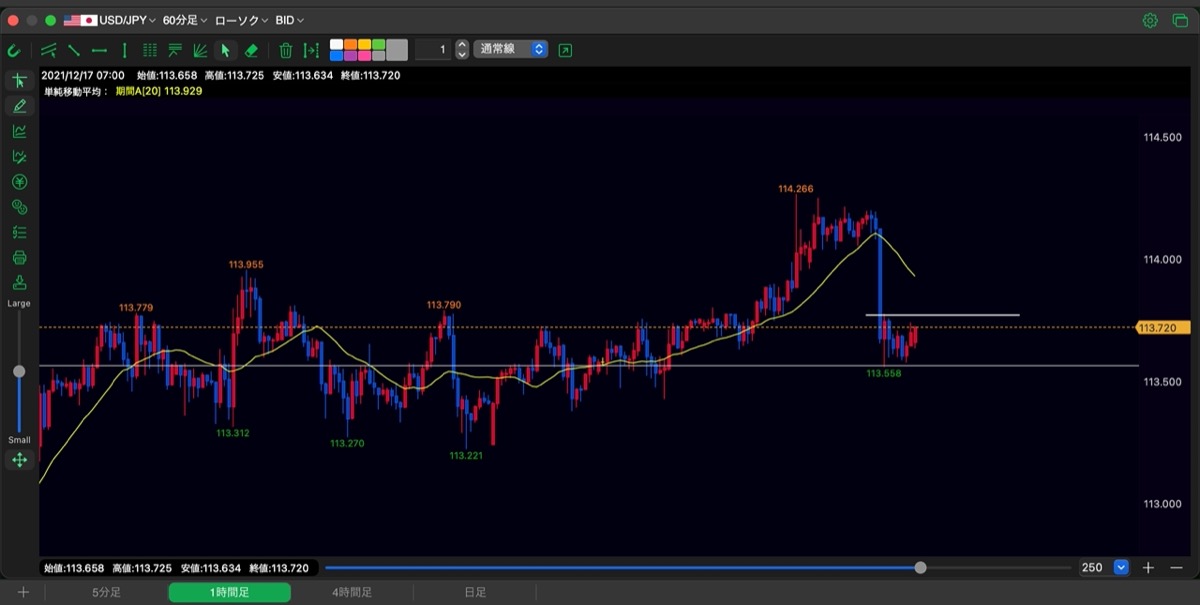Screen dimensions: 1200x605
Task: Open the ローソク chart type dropdown
Action: click(241, 20)
